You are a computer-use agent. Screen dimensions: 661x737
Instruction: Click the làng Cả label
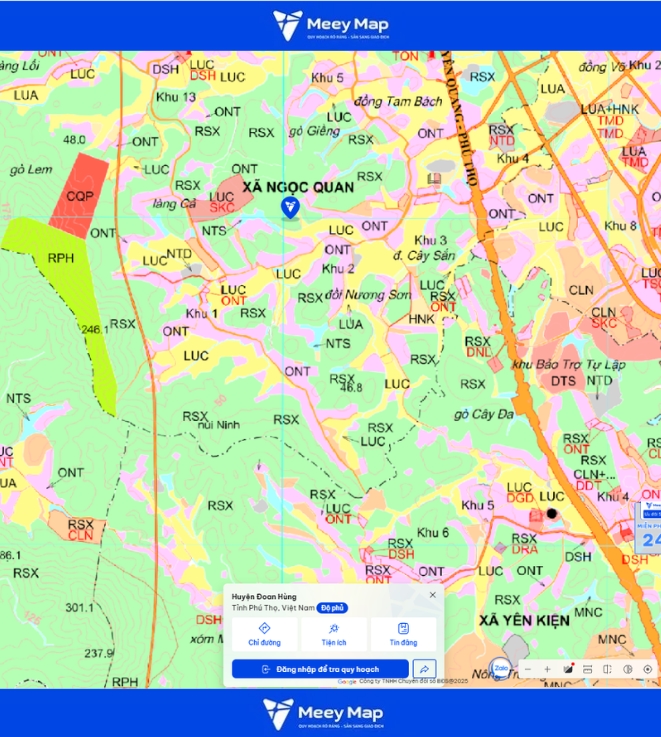(x=174, y=204)
